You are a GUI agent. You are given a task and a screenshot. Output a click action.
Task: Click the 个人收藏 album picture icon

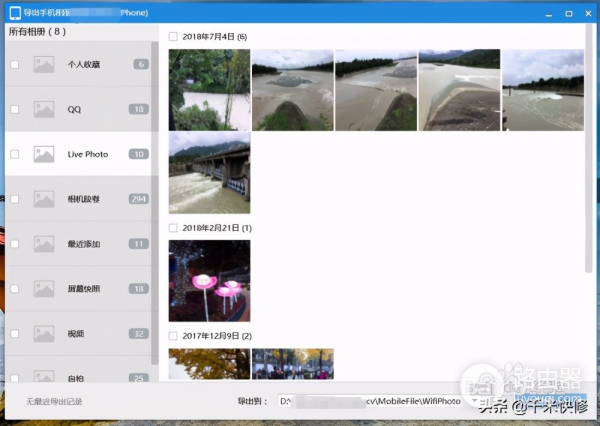pos(43,64)
